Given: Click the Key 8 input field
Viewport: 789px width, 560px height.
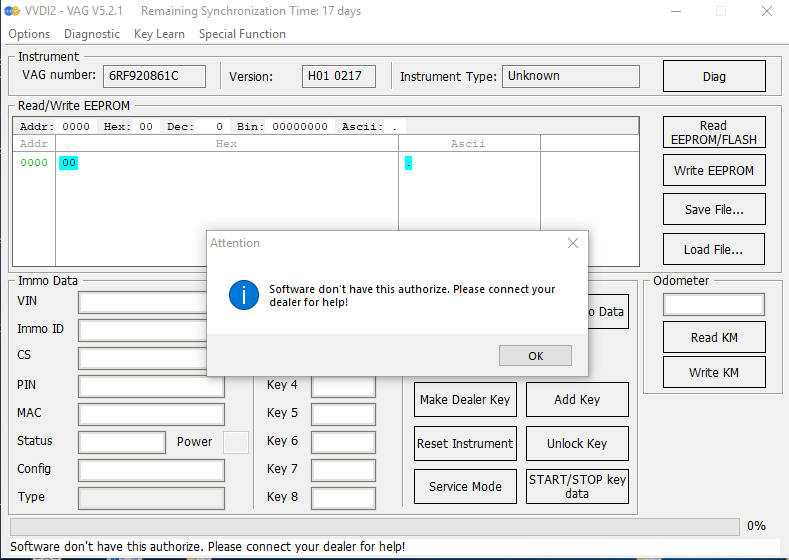Looking at the screenshot, I should click(x=343, y=499).
